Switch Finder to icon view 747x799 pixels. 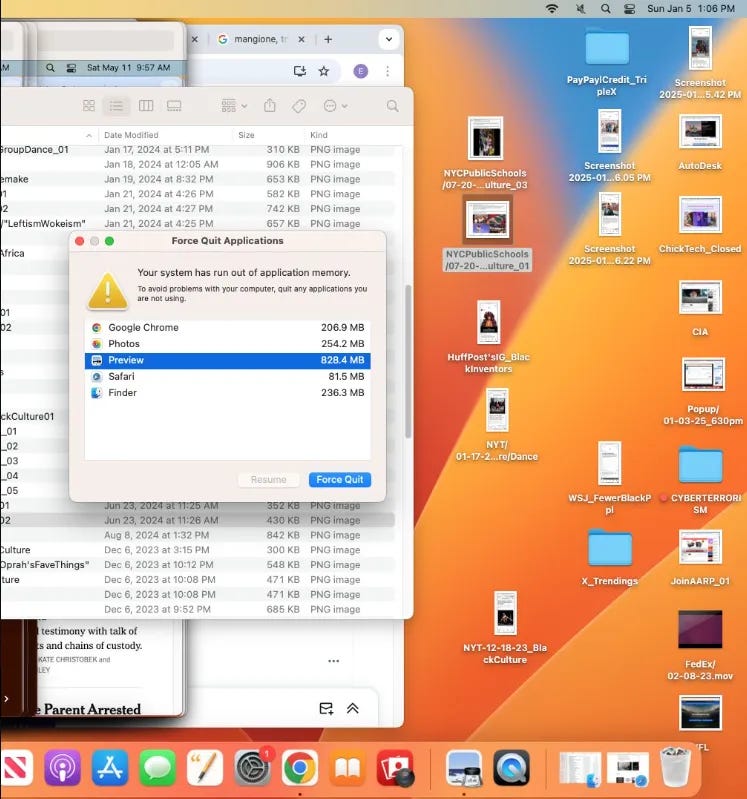point(89,105)
